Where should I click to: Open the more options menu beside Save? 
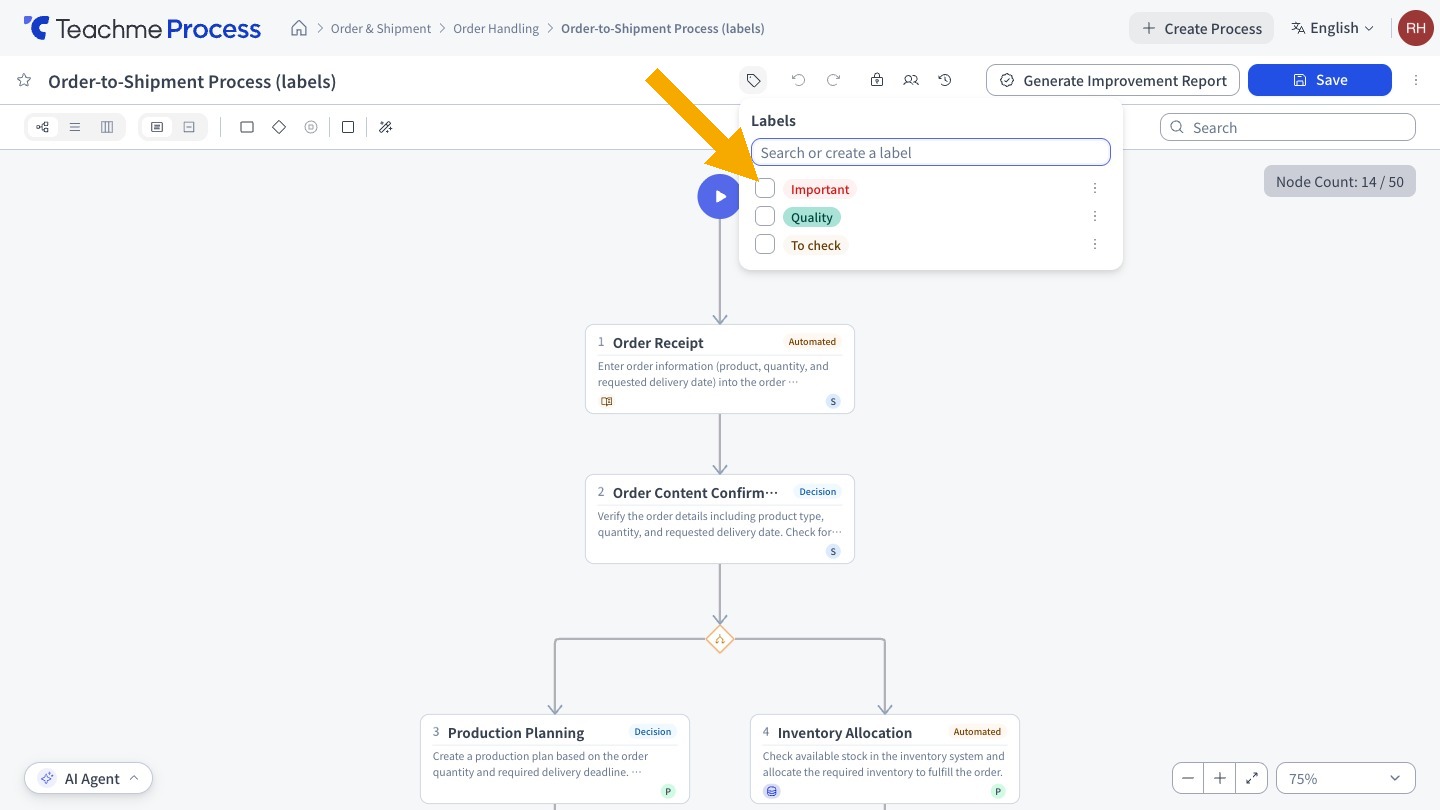(x=1416, y=80)
